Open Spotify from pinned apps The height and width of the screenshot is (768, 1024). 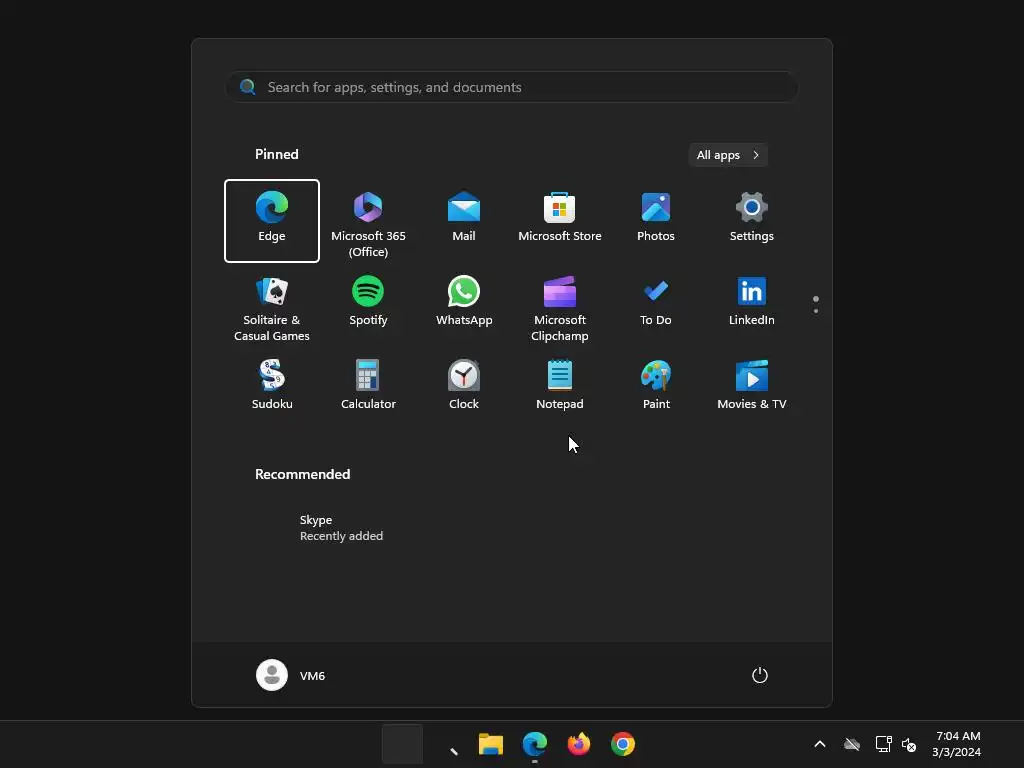tap(368, 304)
